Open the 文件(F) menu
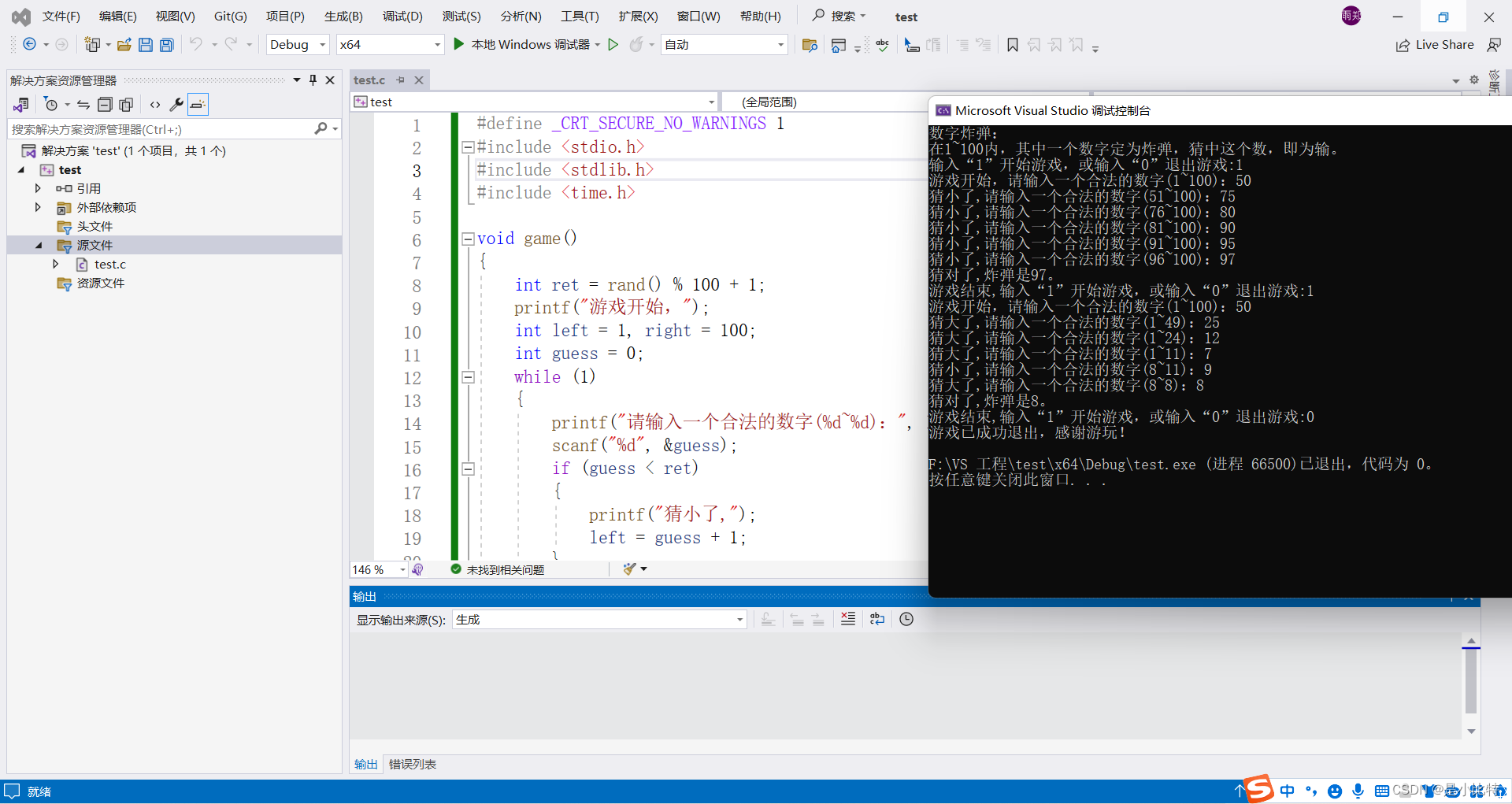1512x804 pixels. [61, 17]
